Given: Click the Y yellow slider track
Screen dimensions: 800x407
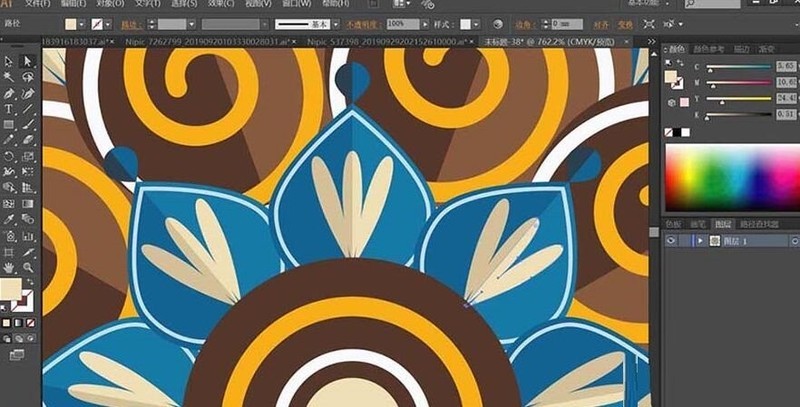Looking at the screenshot, I should click(x=738, y=98).
